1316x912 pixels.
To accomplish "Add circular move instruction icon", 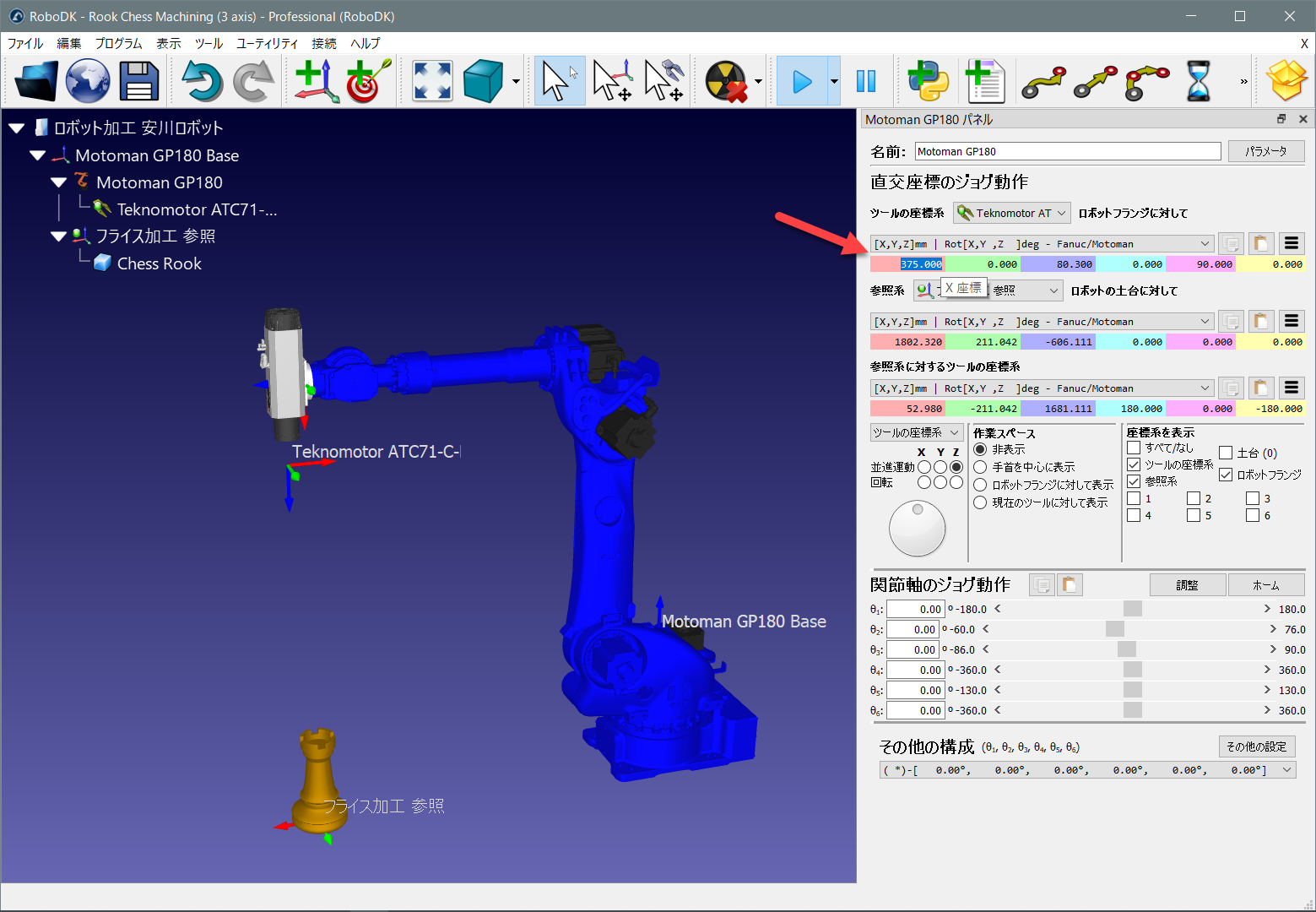I will [x=1146, y=81].
